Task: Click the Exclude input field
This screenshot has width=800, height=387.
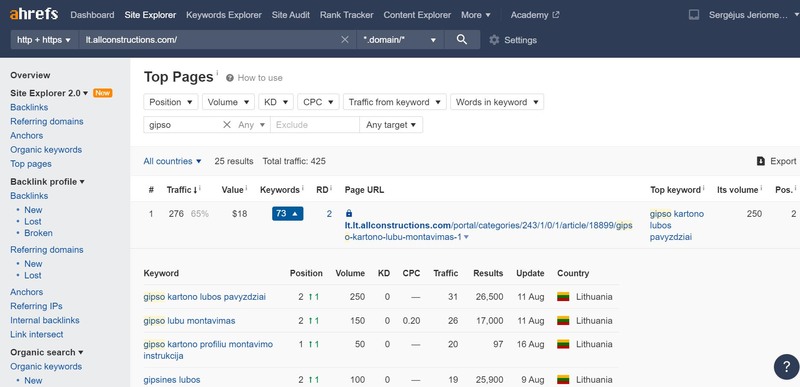Action: pos(315,124)
